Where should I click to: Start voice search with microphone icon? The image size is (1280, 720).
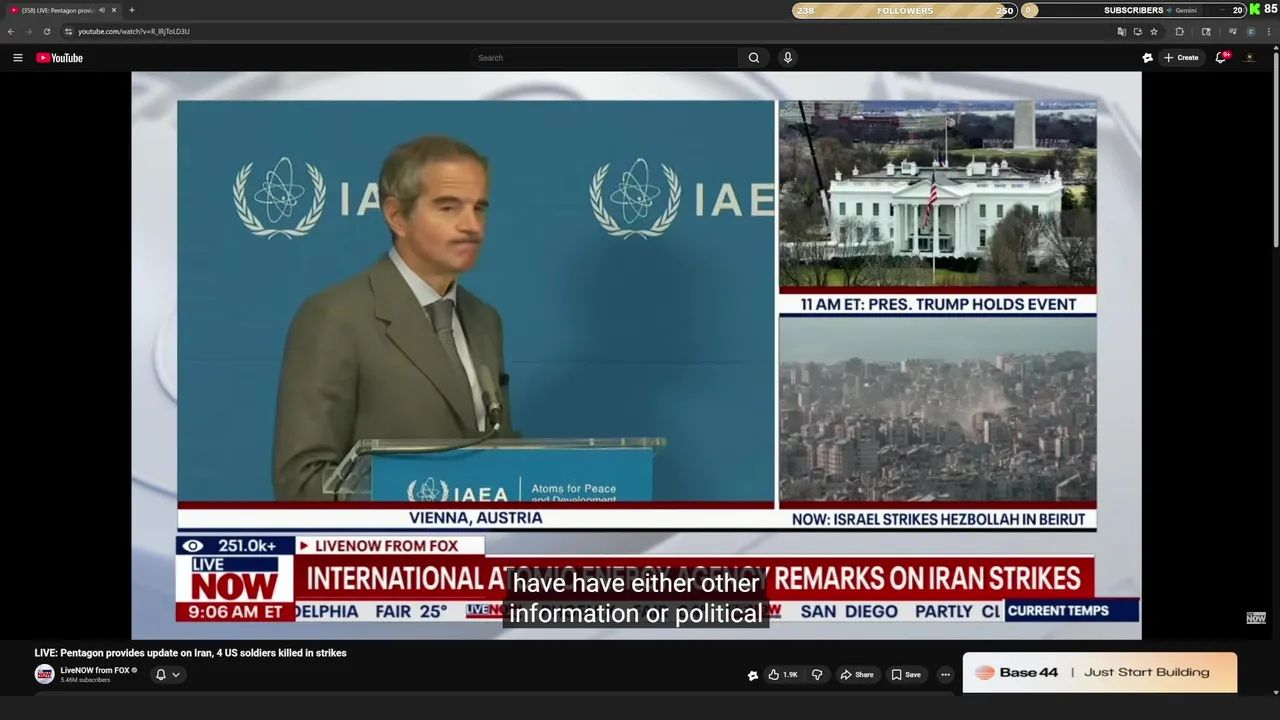[x=788, y=58]
